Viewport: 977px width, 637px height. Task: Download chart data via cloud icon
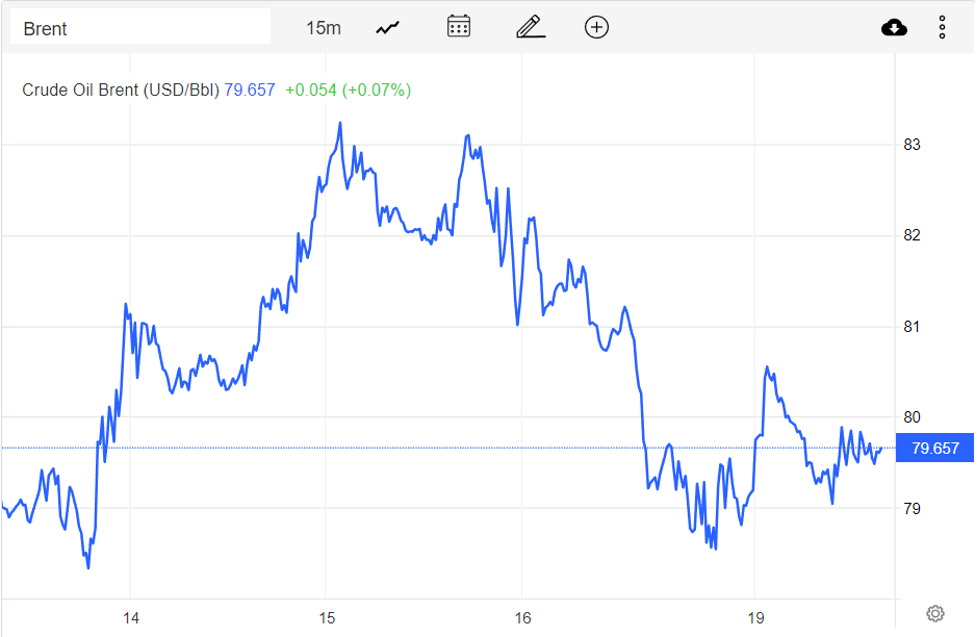894,27
